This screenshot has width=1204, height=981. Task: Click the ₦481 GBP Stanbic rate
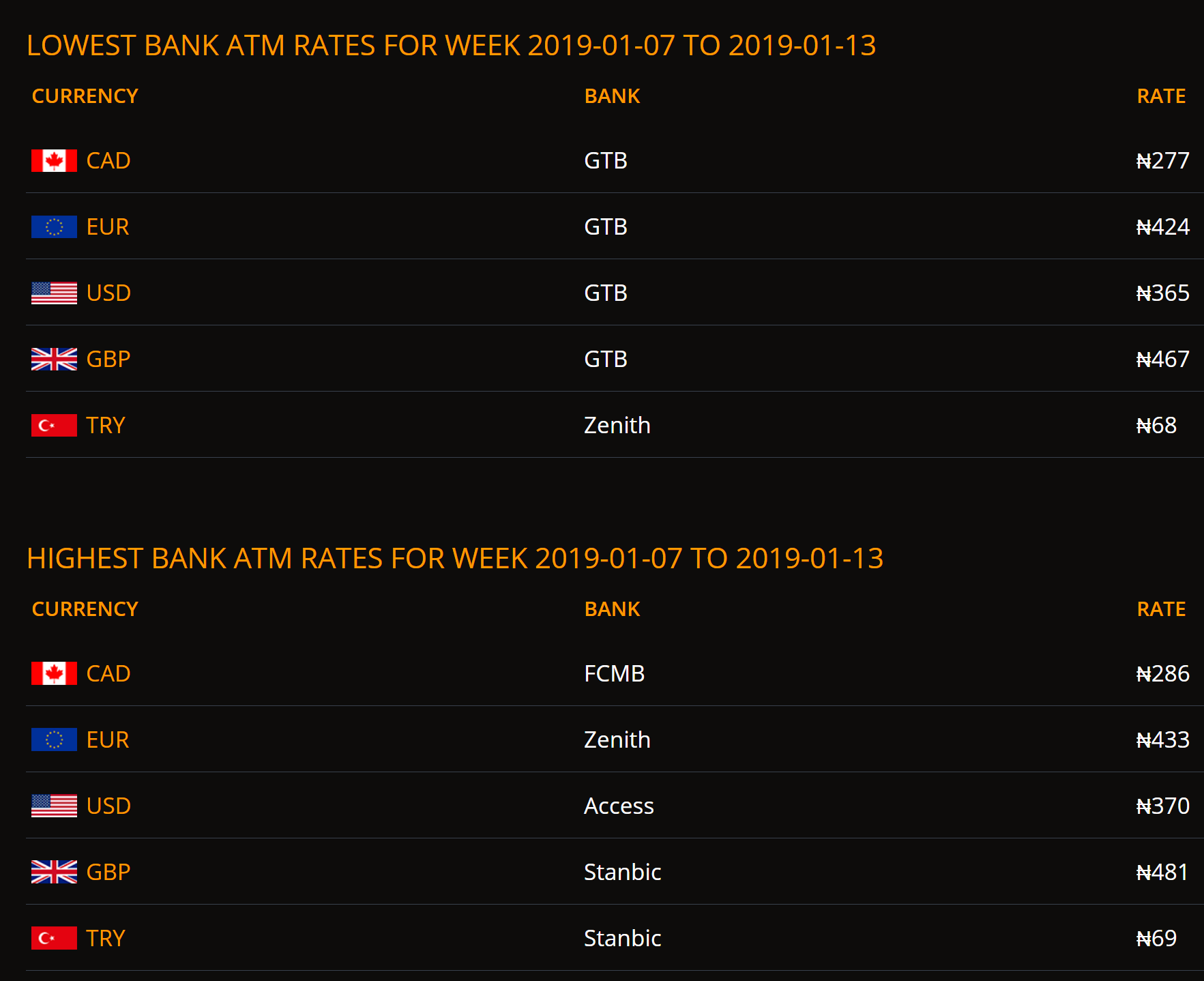tap(1162, 873)
